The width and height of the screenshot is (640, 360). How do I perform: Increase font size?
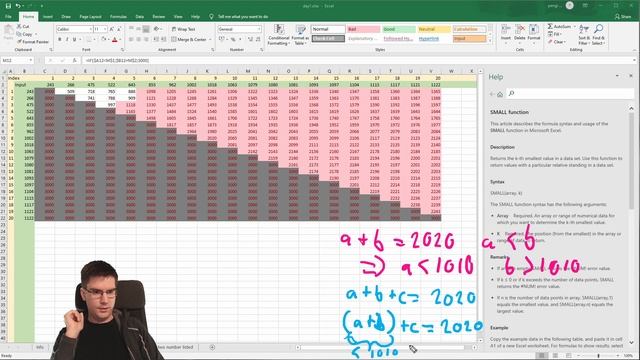click(112, 29)
